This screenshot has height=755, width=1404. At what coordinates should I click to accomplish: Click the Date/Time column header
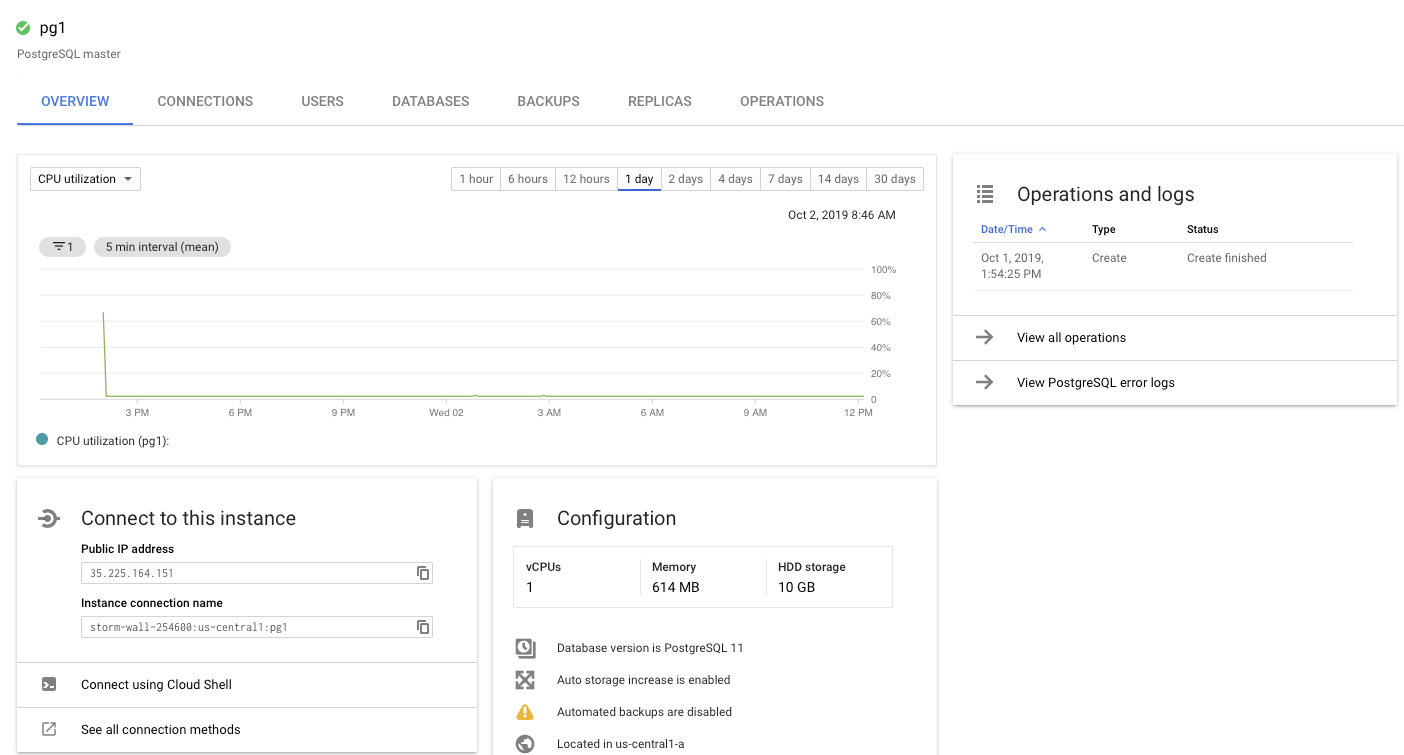click(x=1006, y=230)
